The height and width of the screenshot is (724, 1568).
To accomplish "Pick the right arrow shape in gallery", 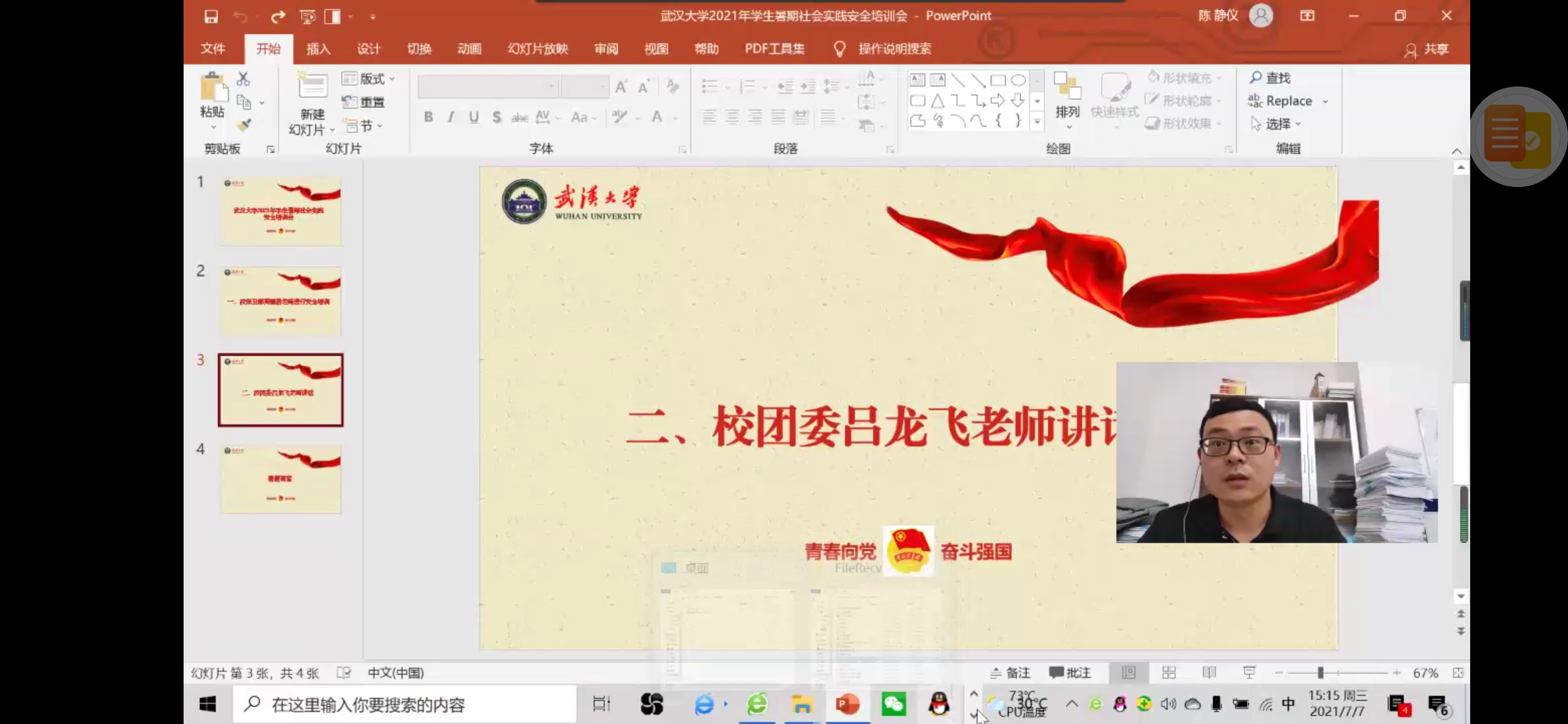I will coord(998,101).
